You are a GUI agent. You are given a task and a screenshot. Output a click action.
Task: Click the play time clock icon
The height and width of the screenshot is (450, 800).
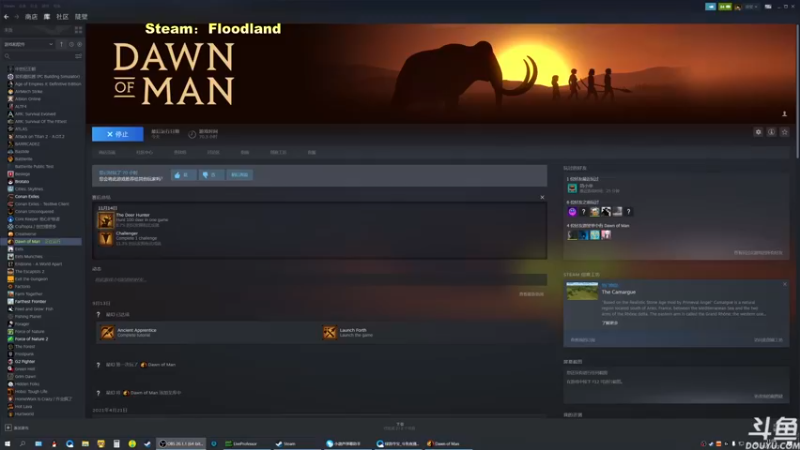tap(192, 134)
